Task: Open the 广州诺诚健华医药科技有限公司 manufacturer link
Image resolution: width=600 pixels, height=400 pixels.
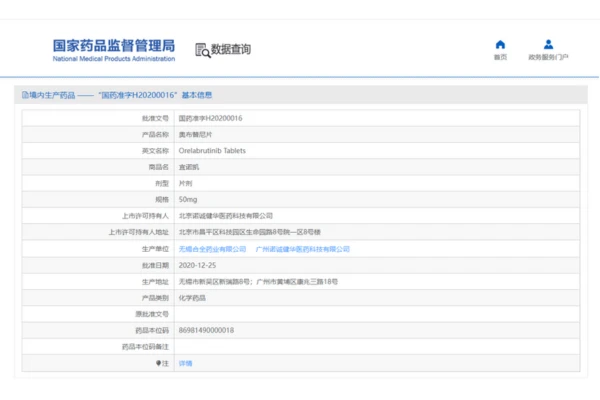Action: pyautogui.click(x=302, y=248)
